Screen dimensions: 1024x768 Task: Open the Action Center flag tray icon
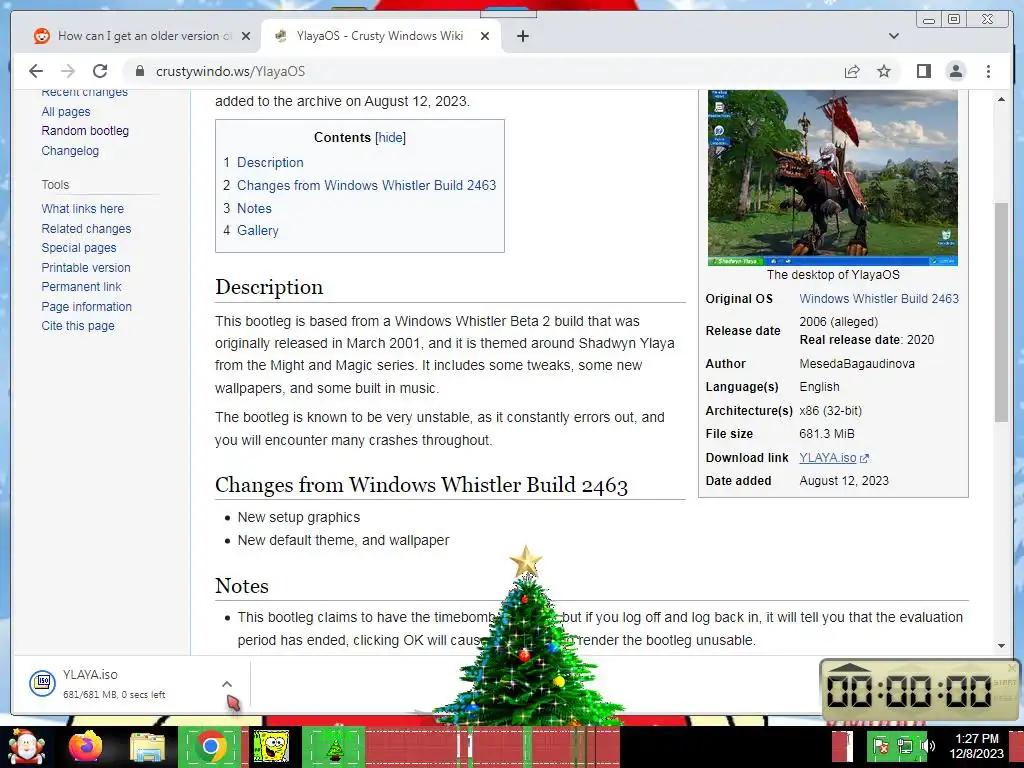(x=881, y=746)
